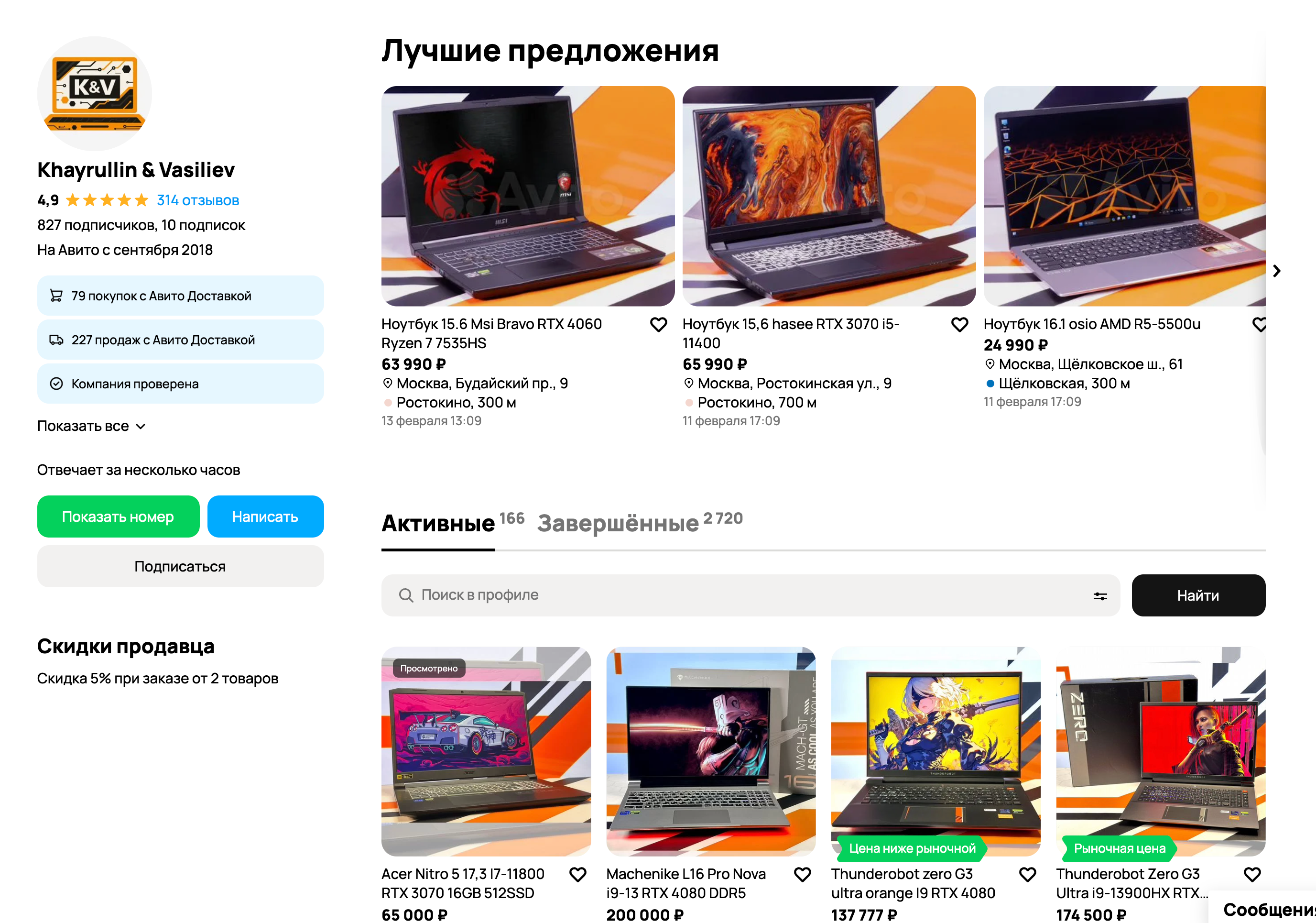Favorite the hasee RTX 3070 laptop listing
The image size is (1316, 923).
959,324
